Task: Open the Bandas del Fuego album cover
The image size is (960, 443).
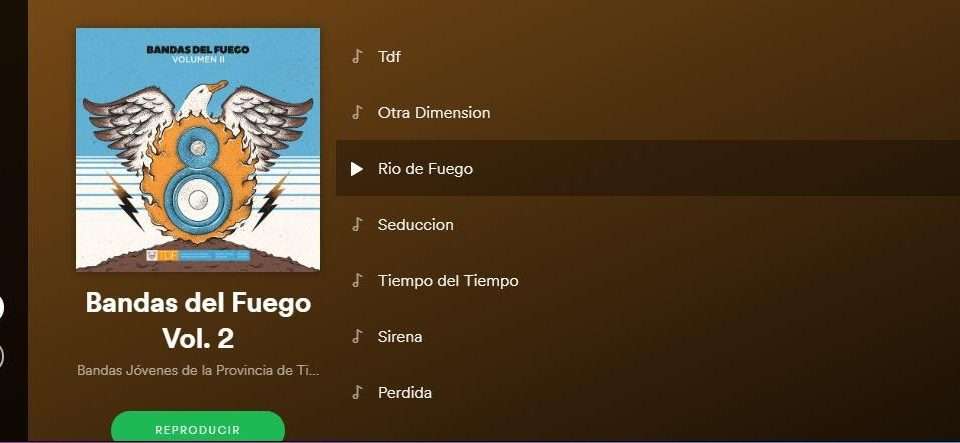Action: [198, 149]
